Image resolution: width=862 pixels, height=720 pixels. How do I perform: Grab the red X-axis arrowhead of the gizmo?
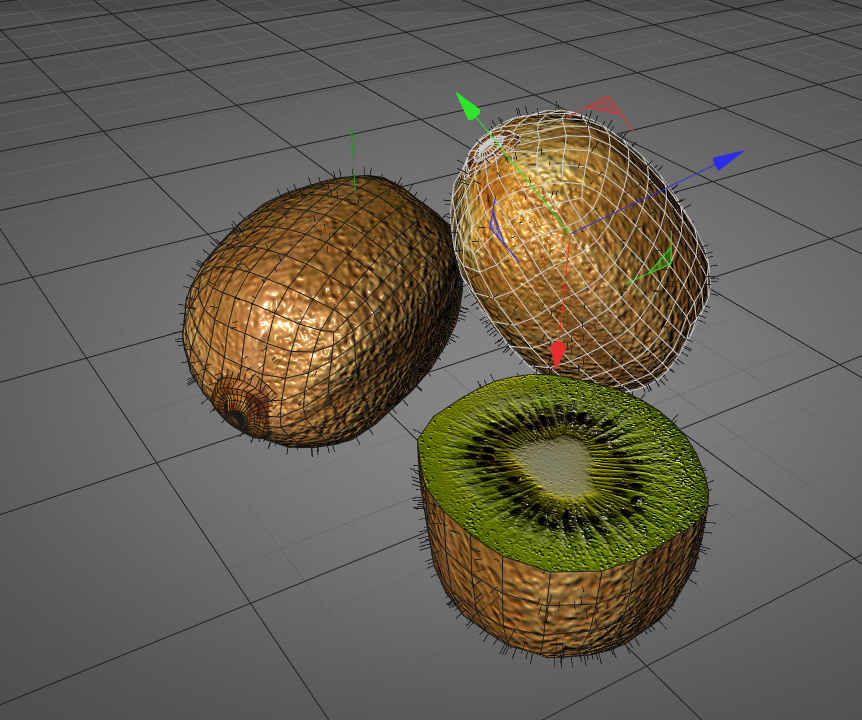click(x=557, y=355)
